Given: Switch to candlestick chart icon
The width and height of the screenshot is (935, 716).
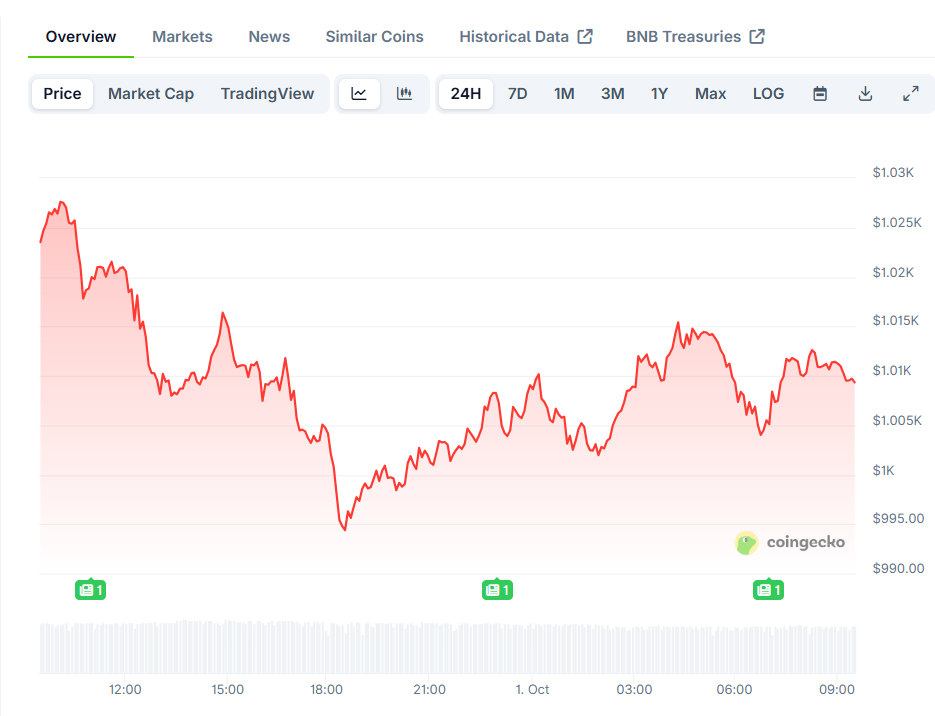Looking at the screenshot, I should (404, 94).
